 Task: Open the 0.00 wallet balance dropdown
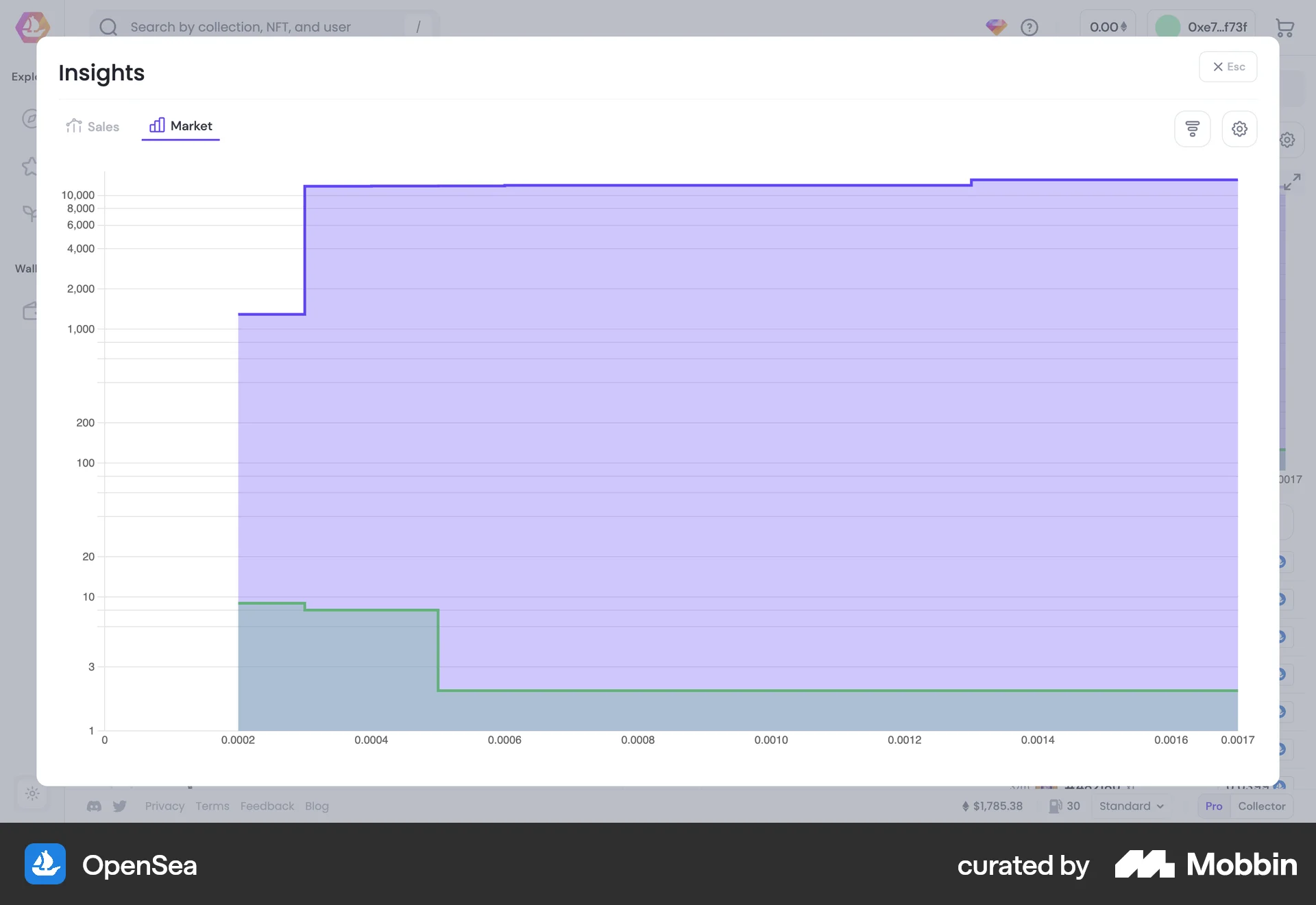pyautogui.click(x=1107, y=27)
